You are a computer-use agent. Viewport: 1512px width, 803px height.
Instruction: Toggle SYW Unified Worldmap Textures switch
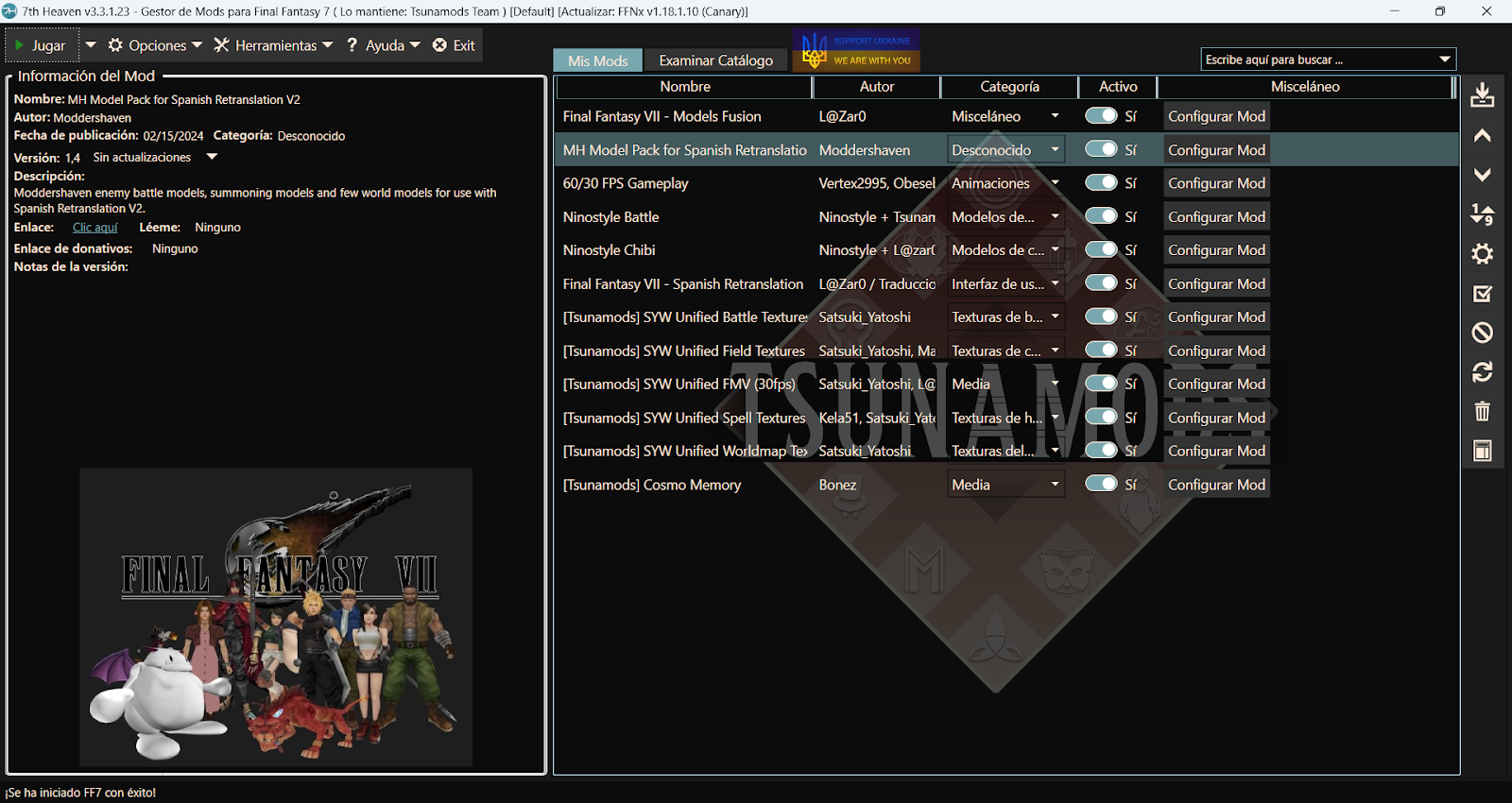click(x=1101, y=450)
